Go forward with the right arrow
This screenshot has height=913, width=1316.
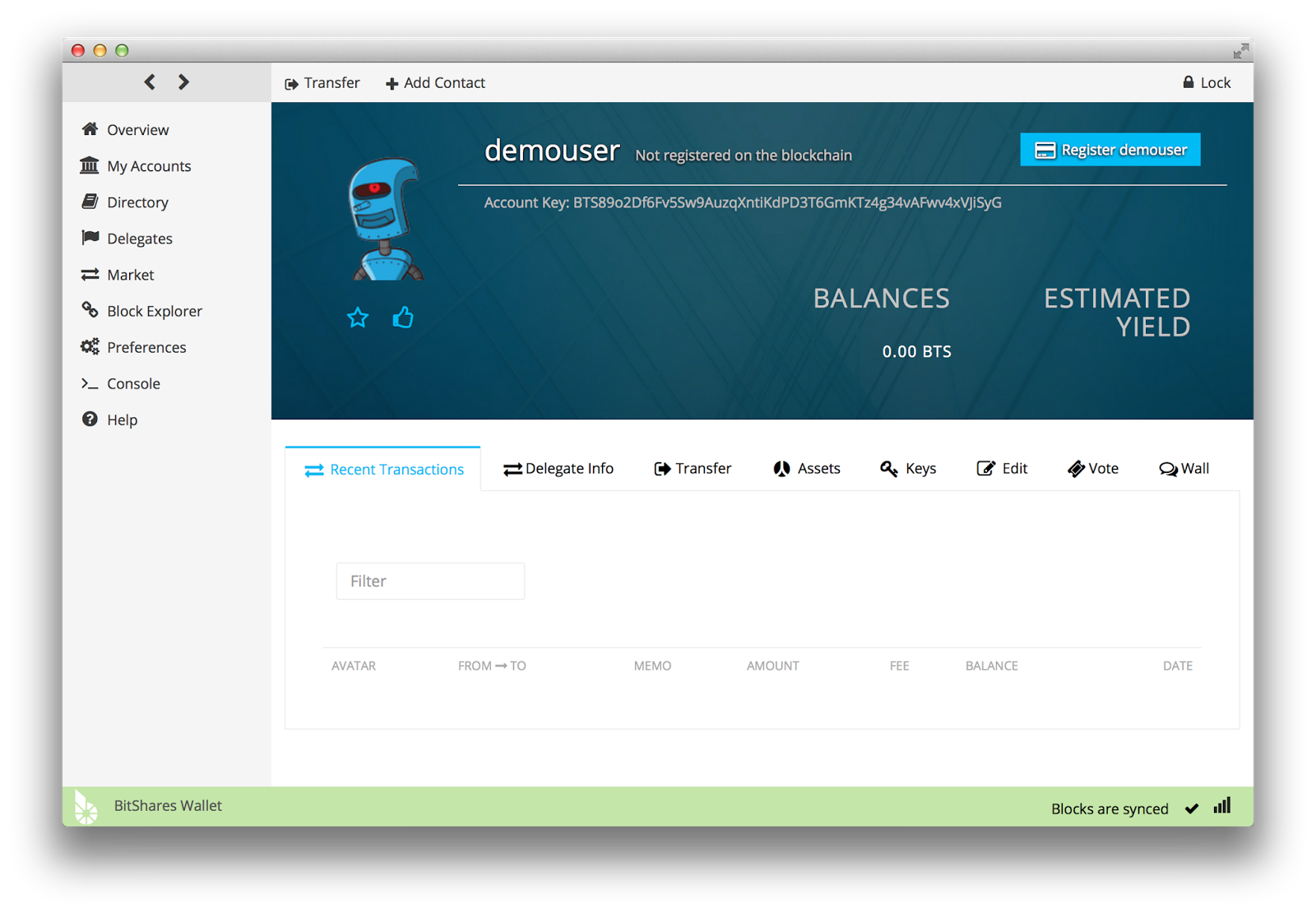pos(183,82)
